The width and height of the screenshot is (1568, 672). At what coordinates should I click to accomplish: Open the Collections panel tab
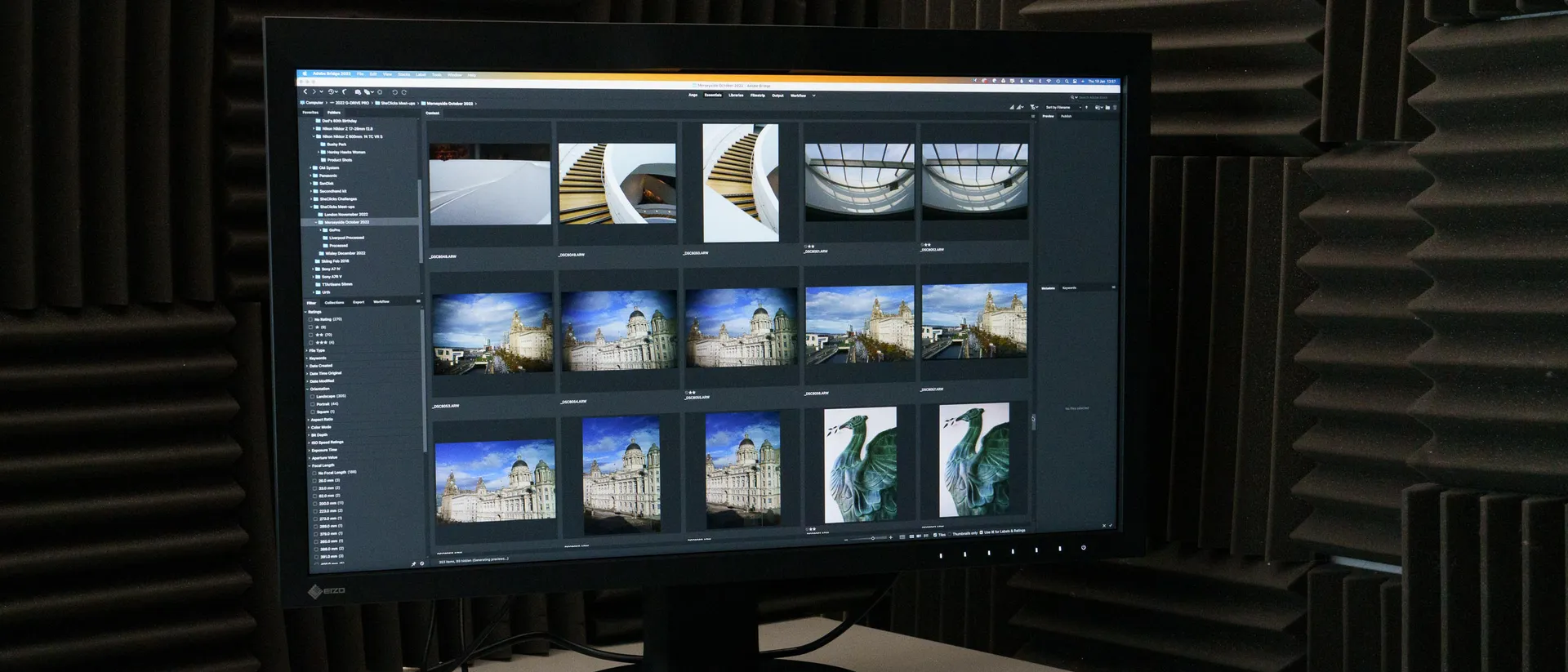tap(334, 303)
